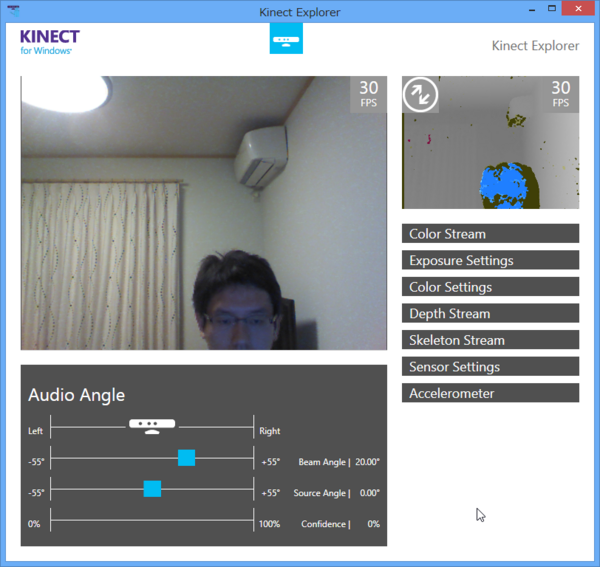Close the Kinect Explorer window
Image resolution: width=600 pixels, height=567 pixels.
tap(578, 8)
